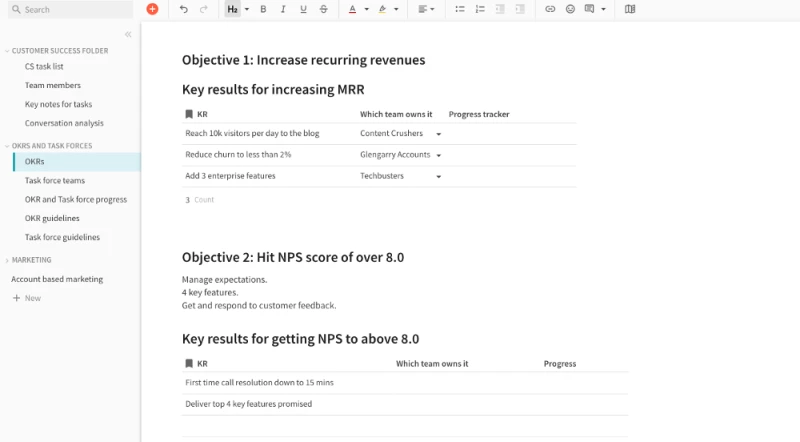Open the Account based marketing page

(x=57, y=279)
